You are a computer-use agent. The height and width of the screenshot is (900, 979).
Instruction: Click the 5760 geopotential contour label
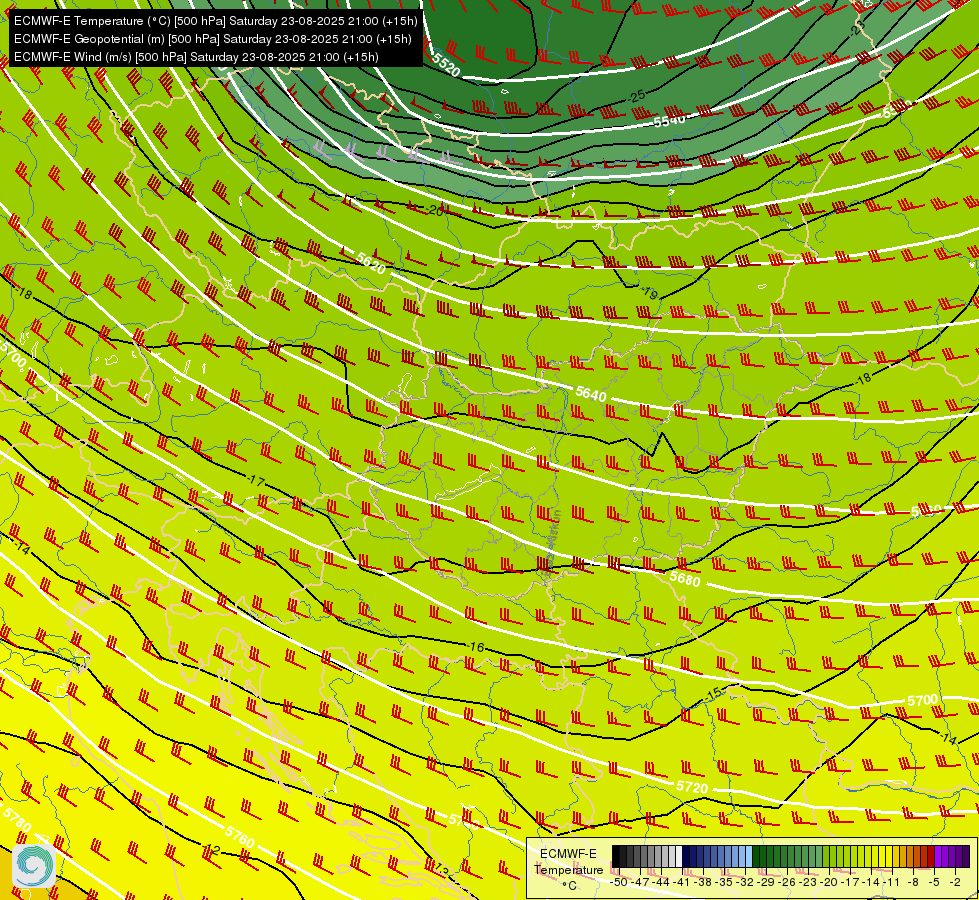[240, 836]
